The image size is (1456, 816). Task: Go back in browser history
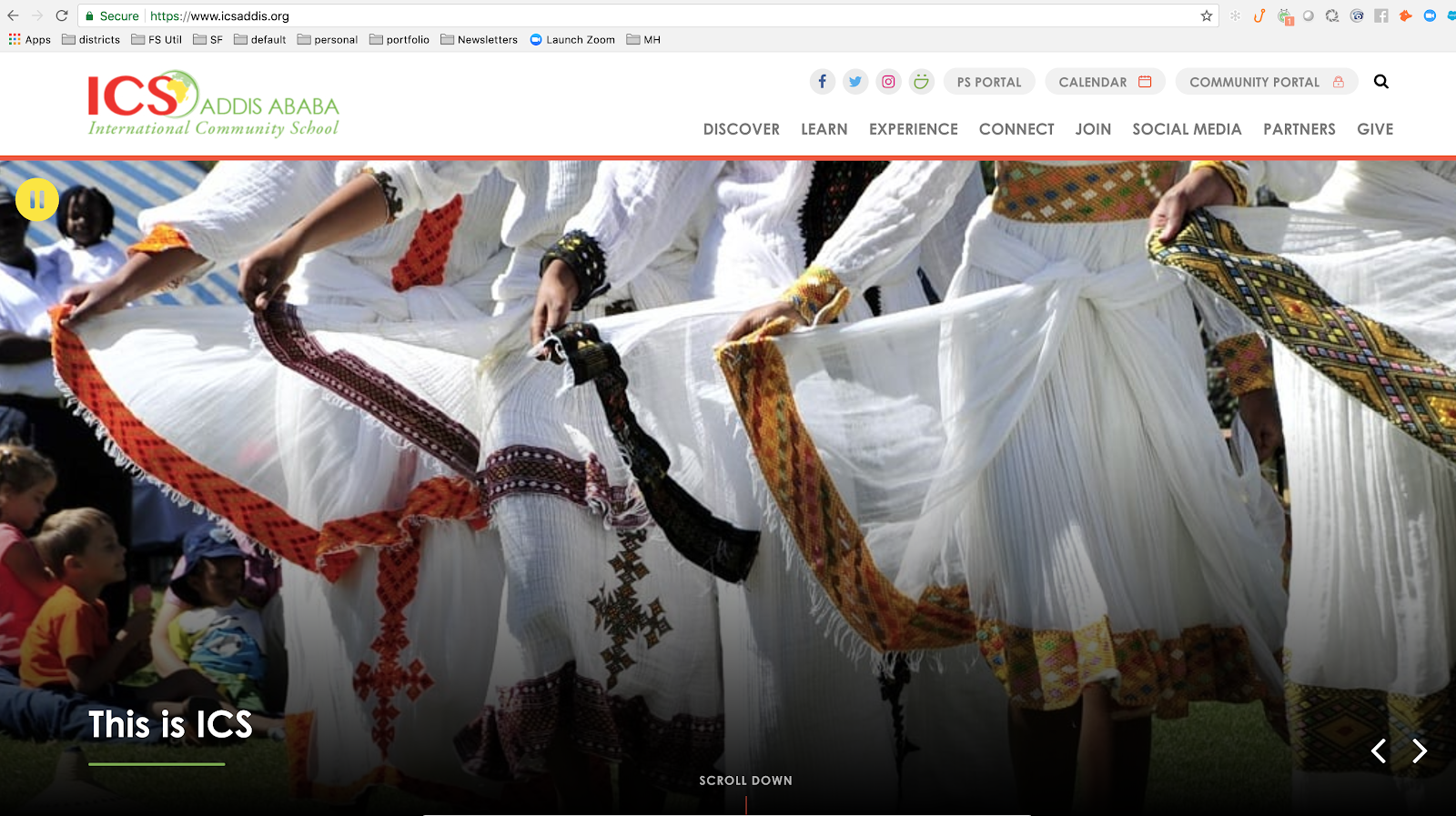pyautogui.click(x=13, y=15)
